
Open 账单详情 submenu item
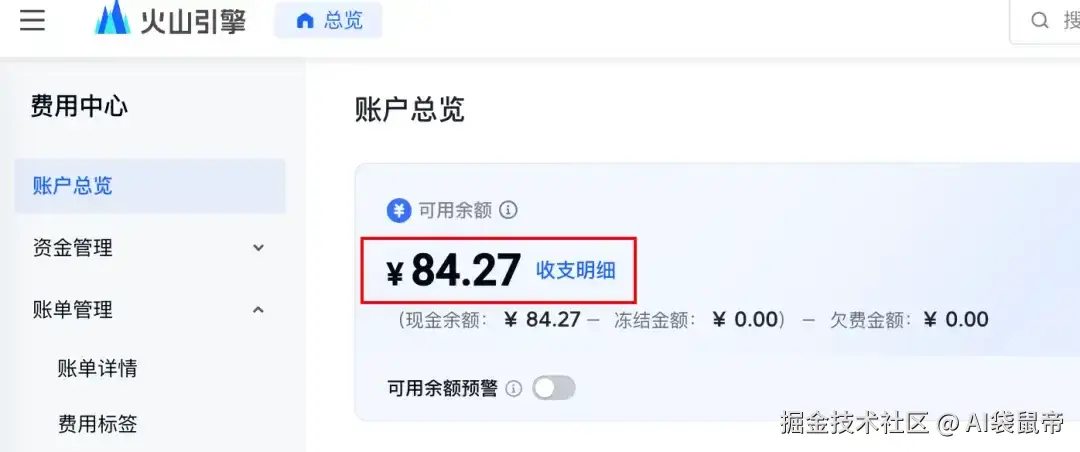[97, 369]
